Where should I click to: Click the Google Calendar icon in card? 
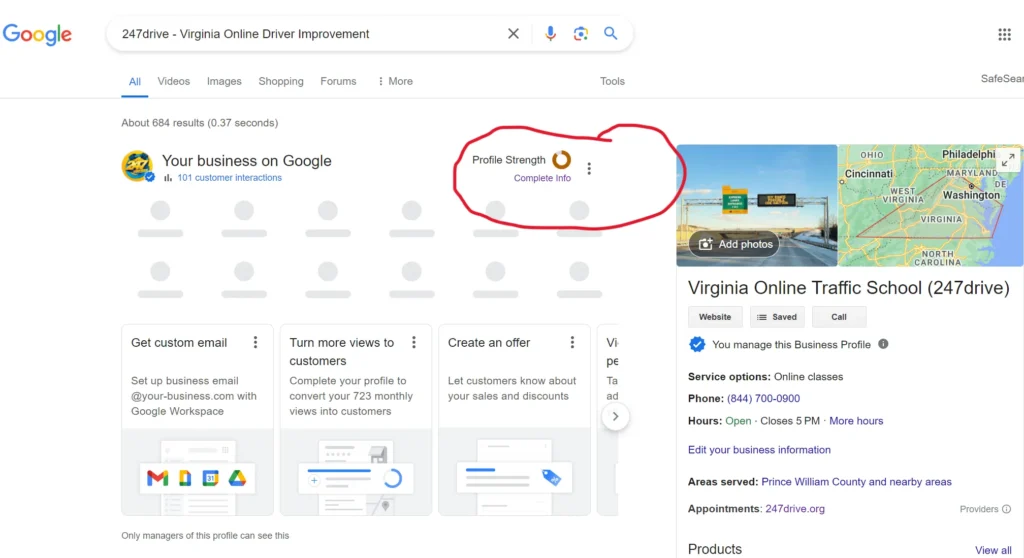210,478
